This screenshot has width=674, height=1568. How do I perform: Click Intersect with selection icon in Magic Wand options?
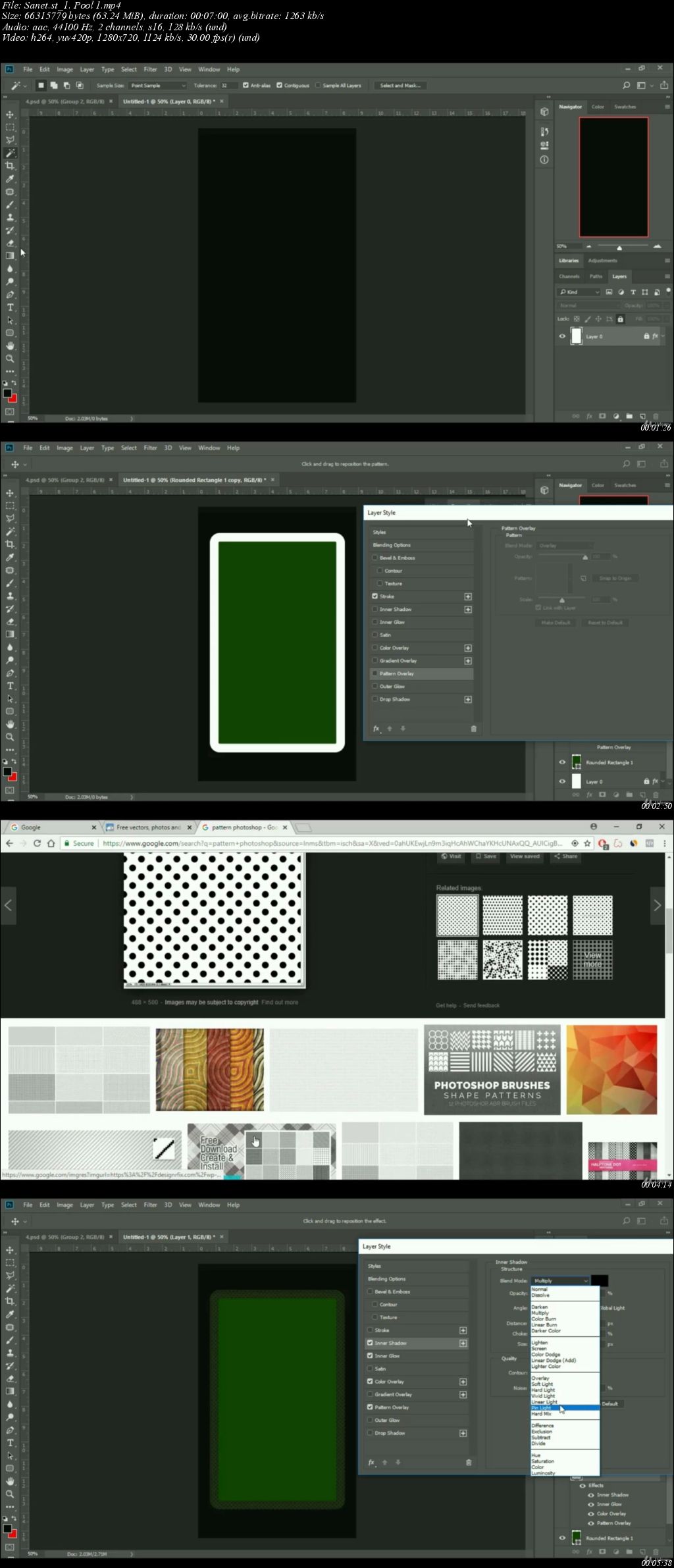80,86
